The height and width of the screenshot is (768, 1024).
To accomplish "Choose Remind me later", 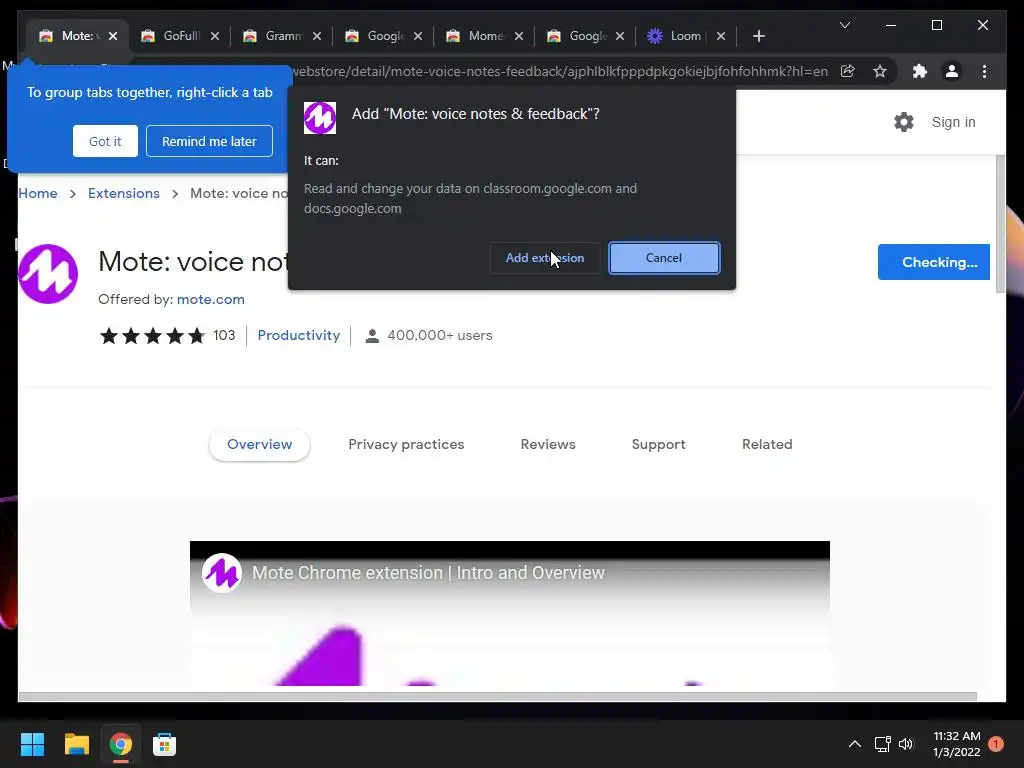I will 209,141.
